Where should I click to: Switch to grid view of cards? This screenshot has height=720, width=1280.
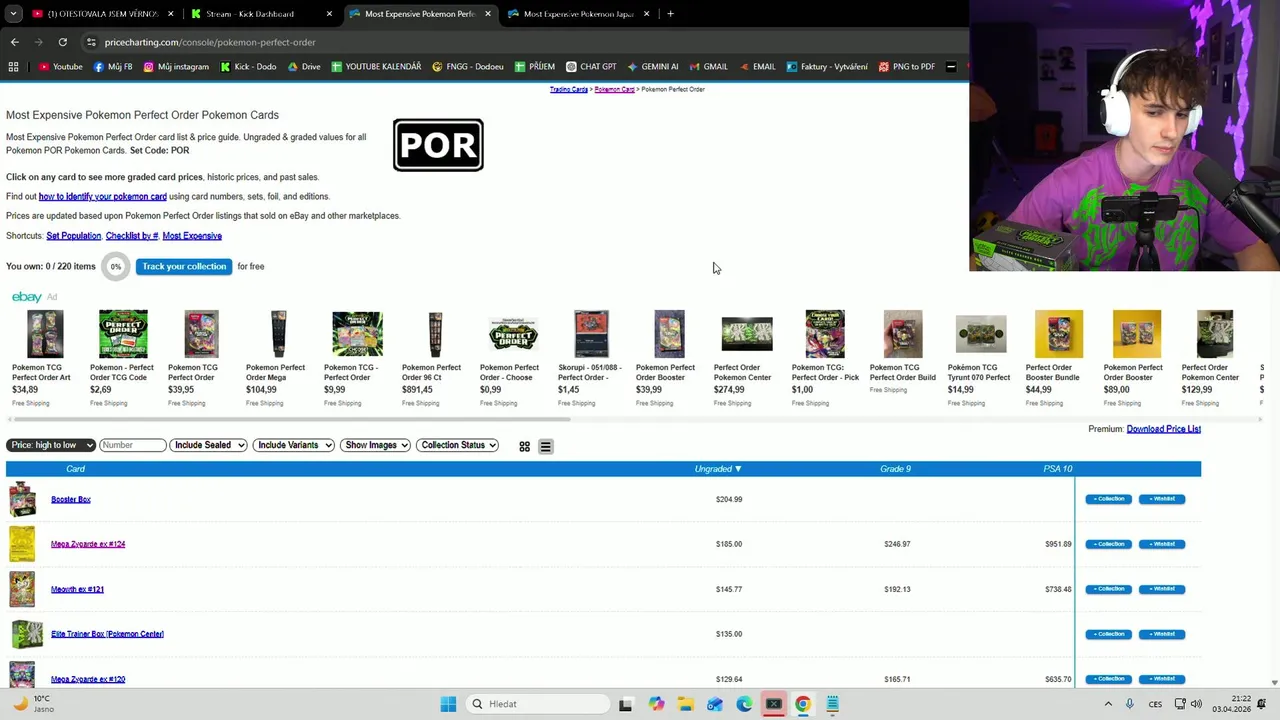click(x=524, y=446)
